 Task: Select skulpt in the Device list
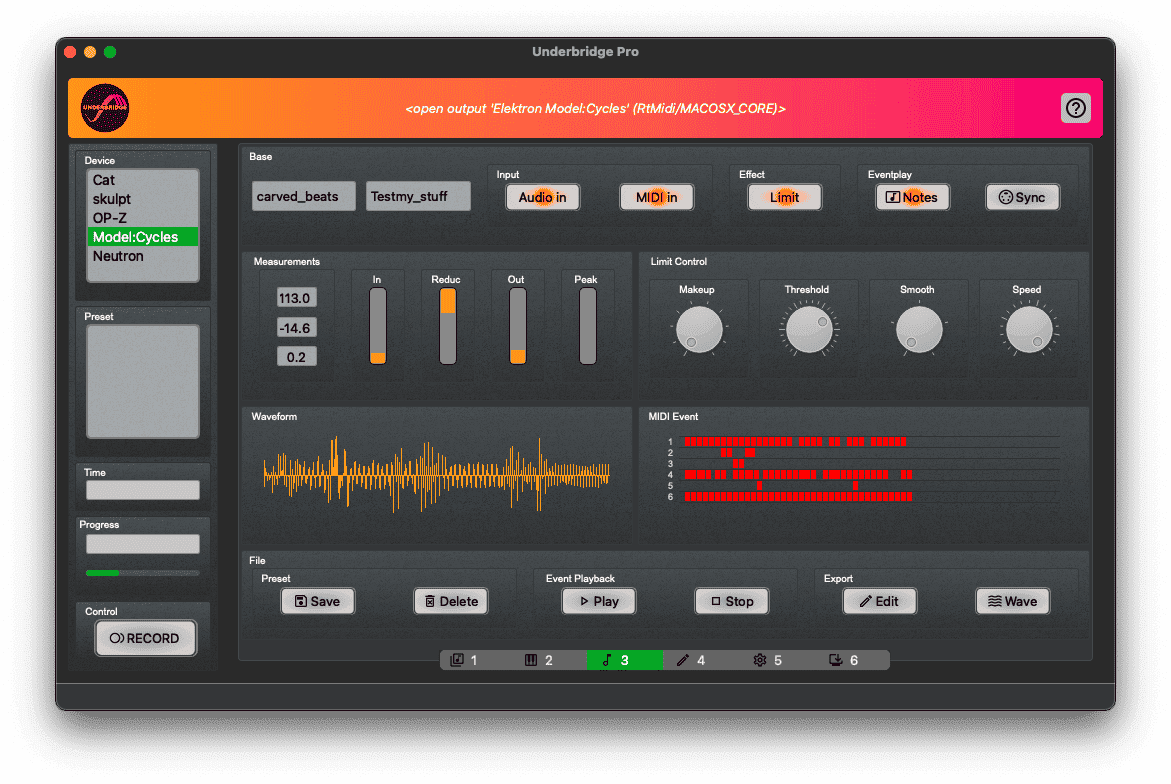(143, 199)
